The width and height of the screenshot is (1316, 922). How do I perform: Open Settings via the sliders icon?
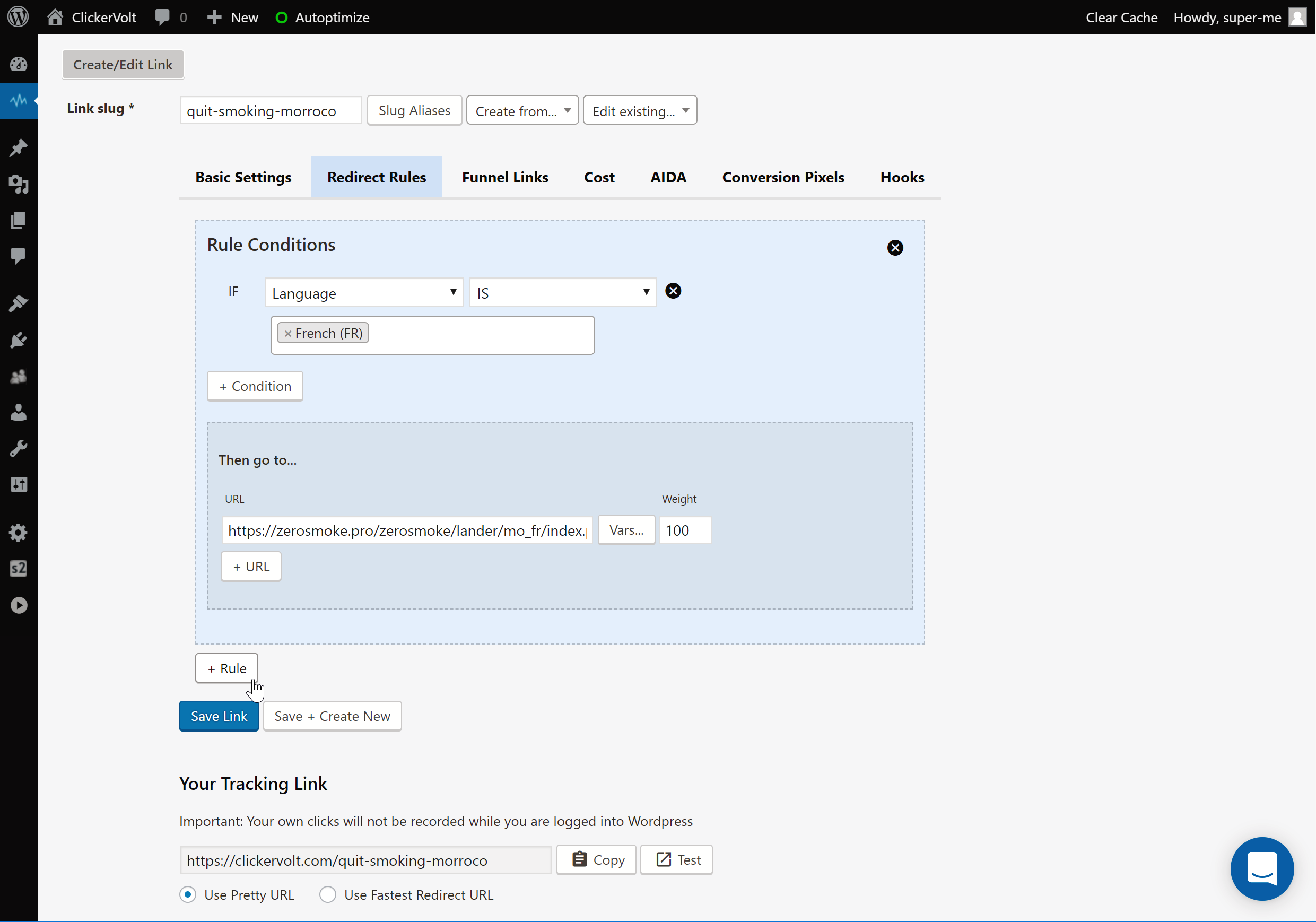click(x=19, y=484)
